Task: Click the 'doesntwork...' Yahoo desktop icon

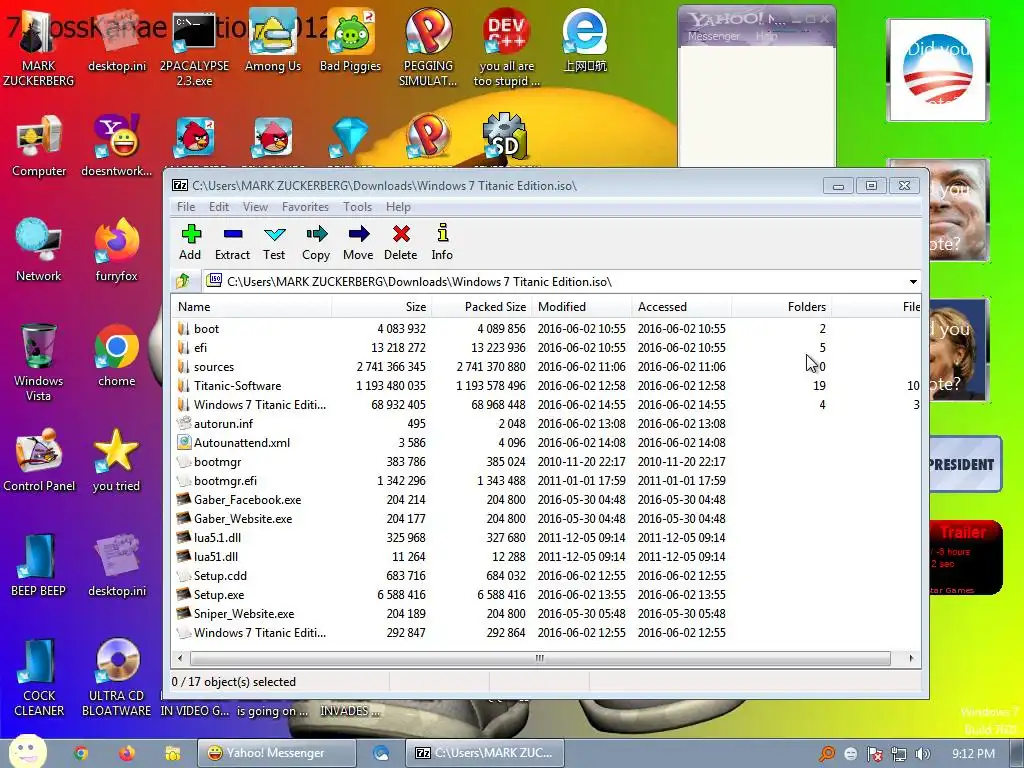Action: (116, 146)
